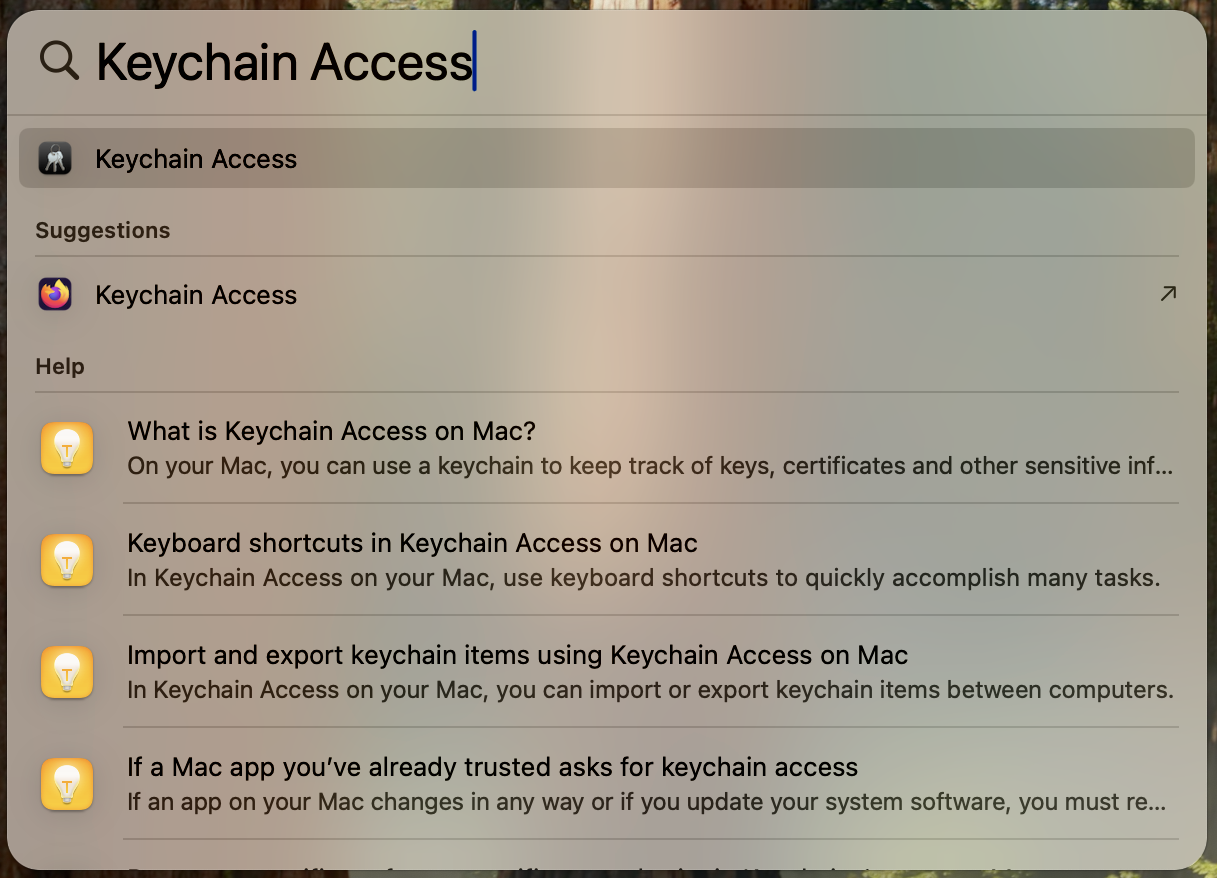Click the Help section header
The image size is (1217, 878).
pos(59,366)
